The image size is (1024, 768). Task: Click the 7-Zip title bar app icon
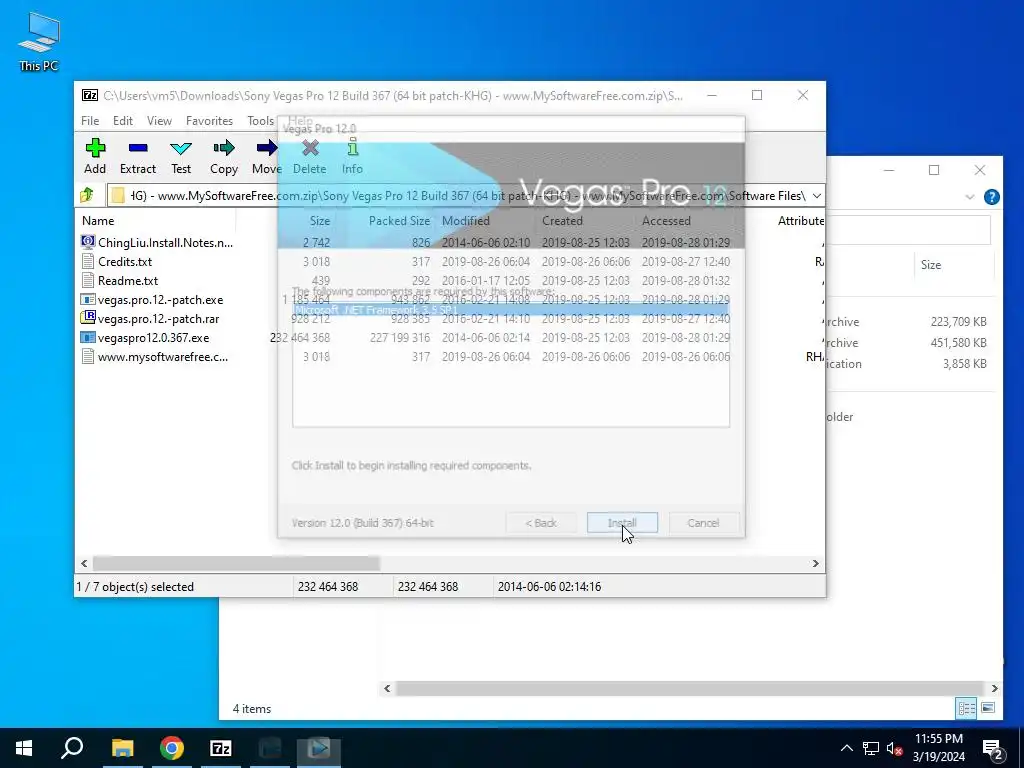tap(90, 95)
